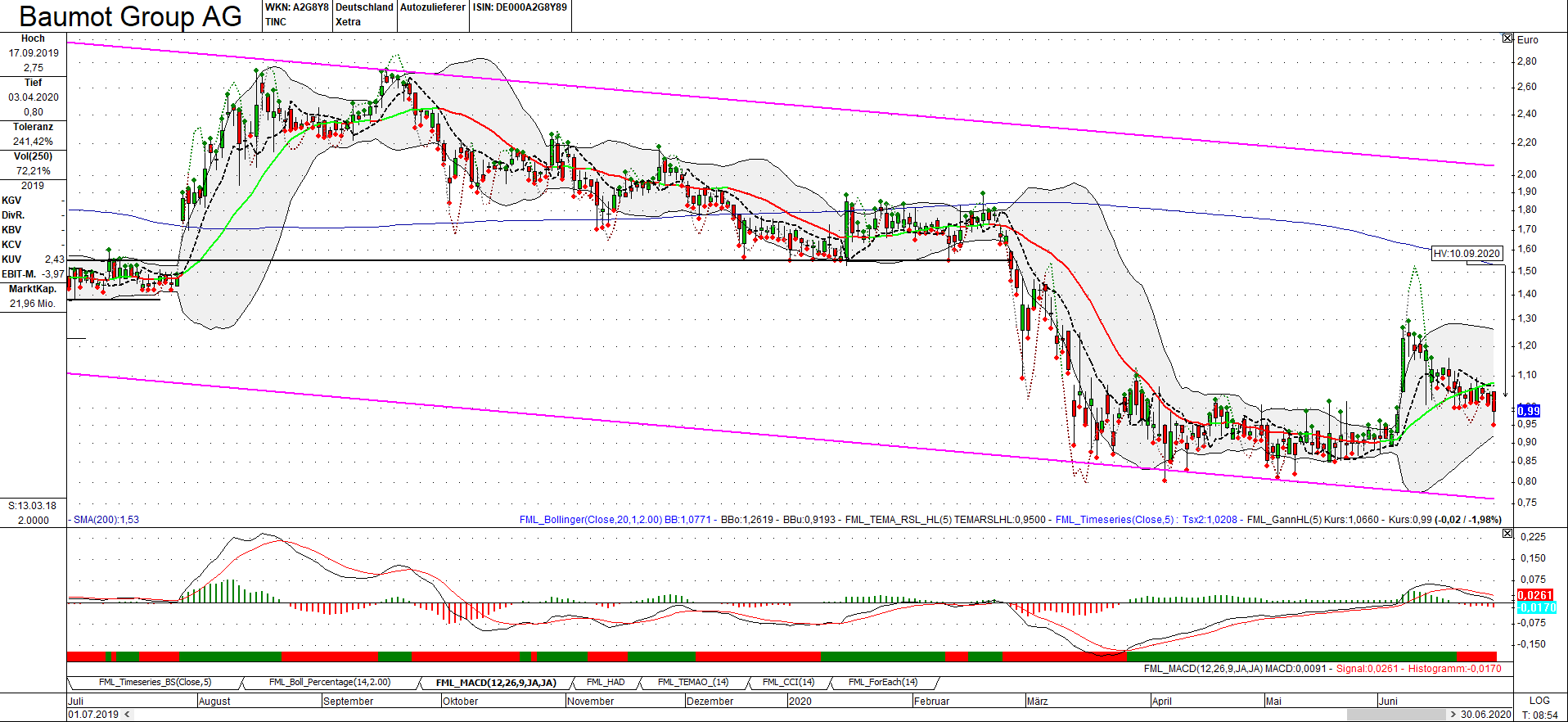Click the current price marker 0,99
The height and width of the screenshot is (722, 1568).
[x=1529, y=411]
